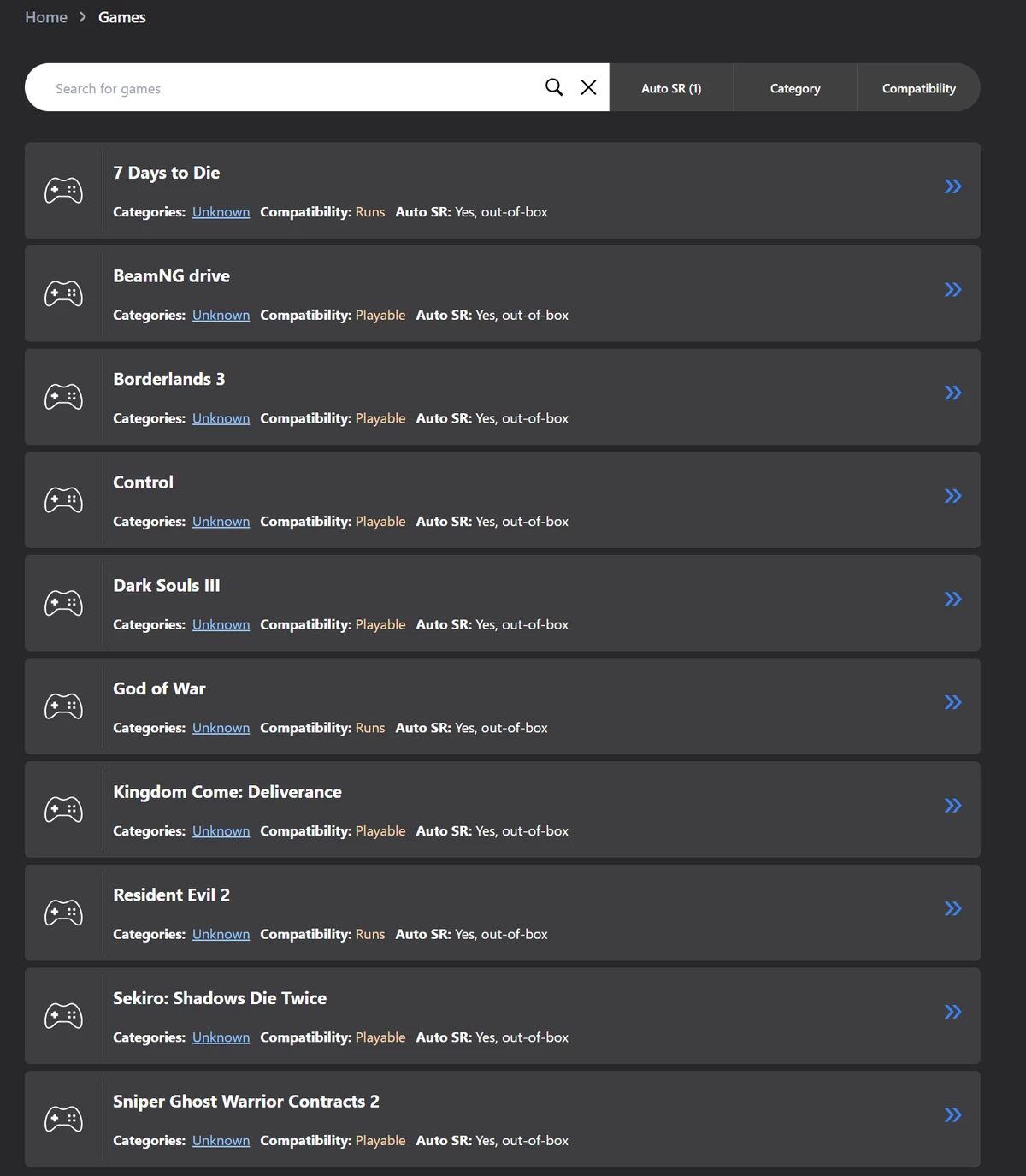
Task: Click the Kingdom Come: Deliverance title
Action: [x=227, y=792]
